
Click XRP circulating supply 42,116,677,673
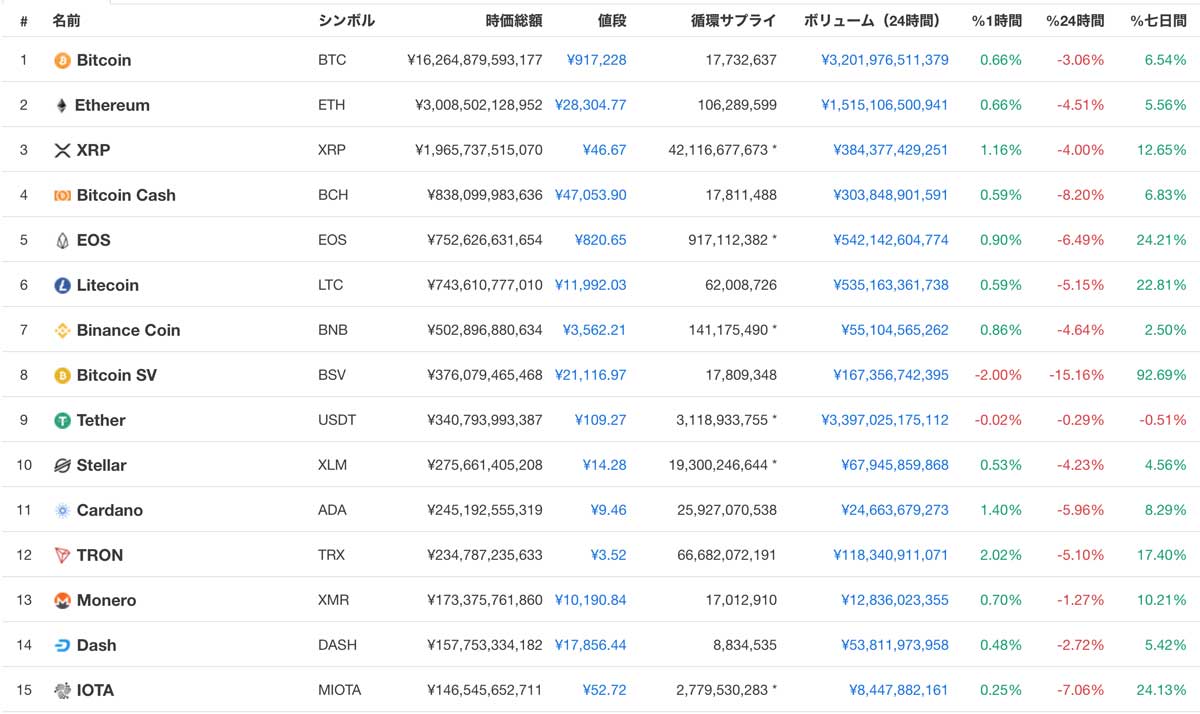pos(718,150)
